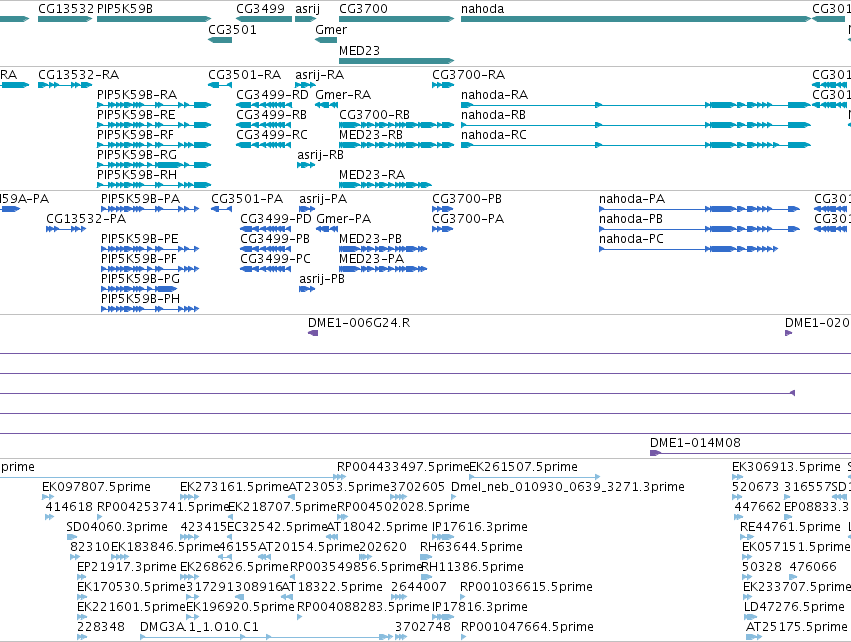This screenshot has height=642, width=851.
Task: Click transcript PIP5K59B-RA
Action: (137, 95)
